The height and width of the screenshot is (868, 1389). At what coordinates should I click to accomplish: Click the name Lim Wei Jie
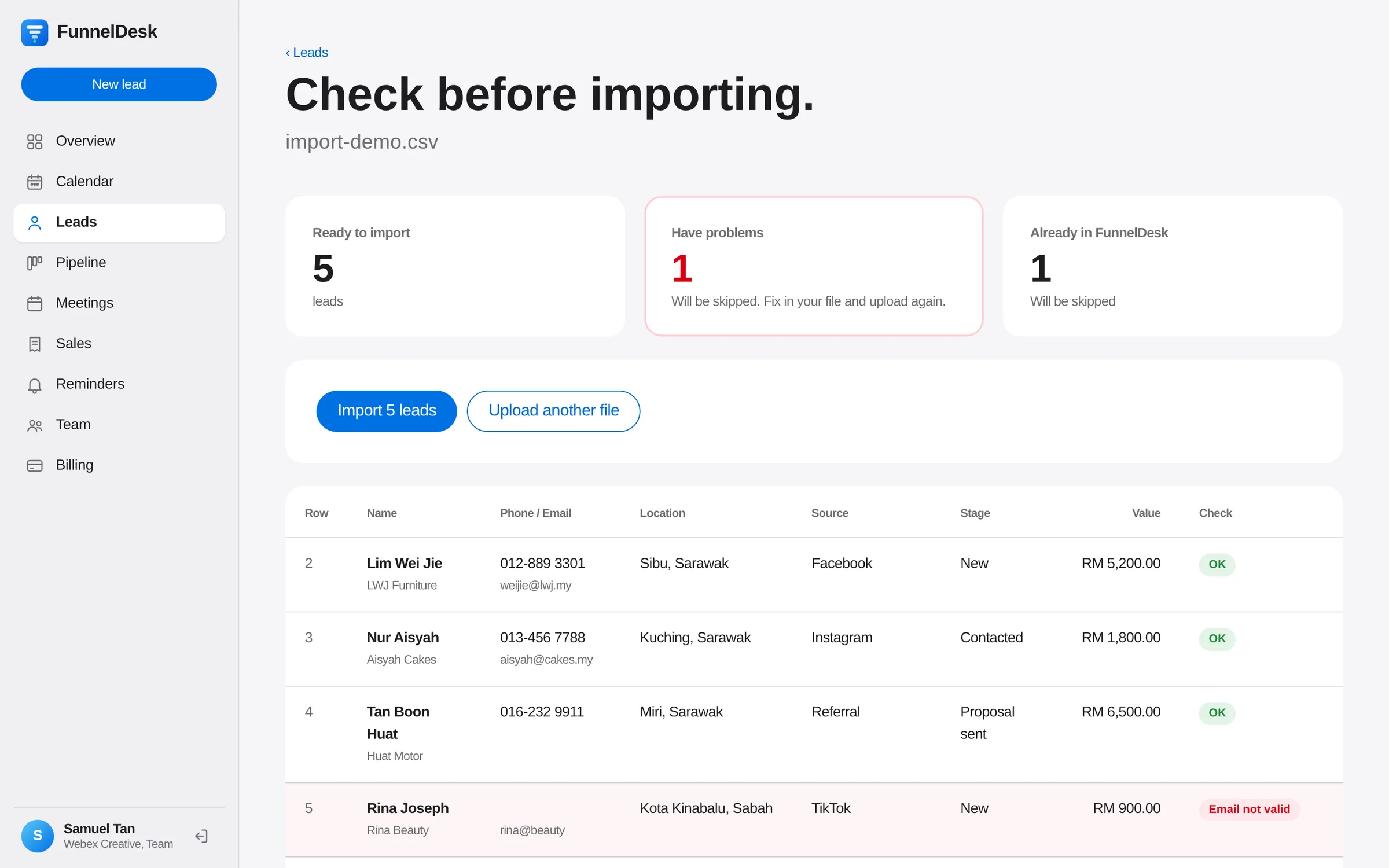click(404, 563)
